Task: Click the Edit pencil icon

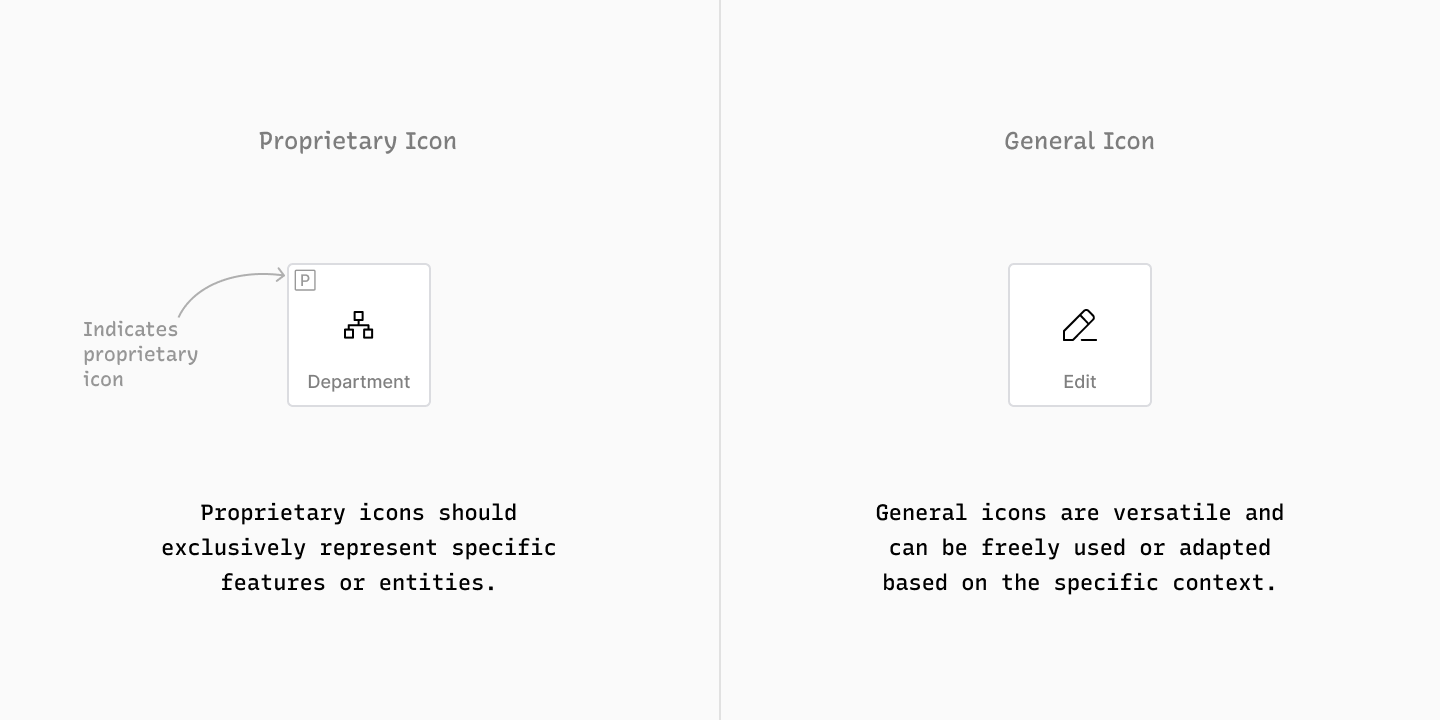Action: 1079,326
